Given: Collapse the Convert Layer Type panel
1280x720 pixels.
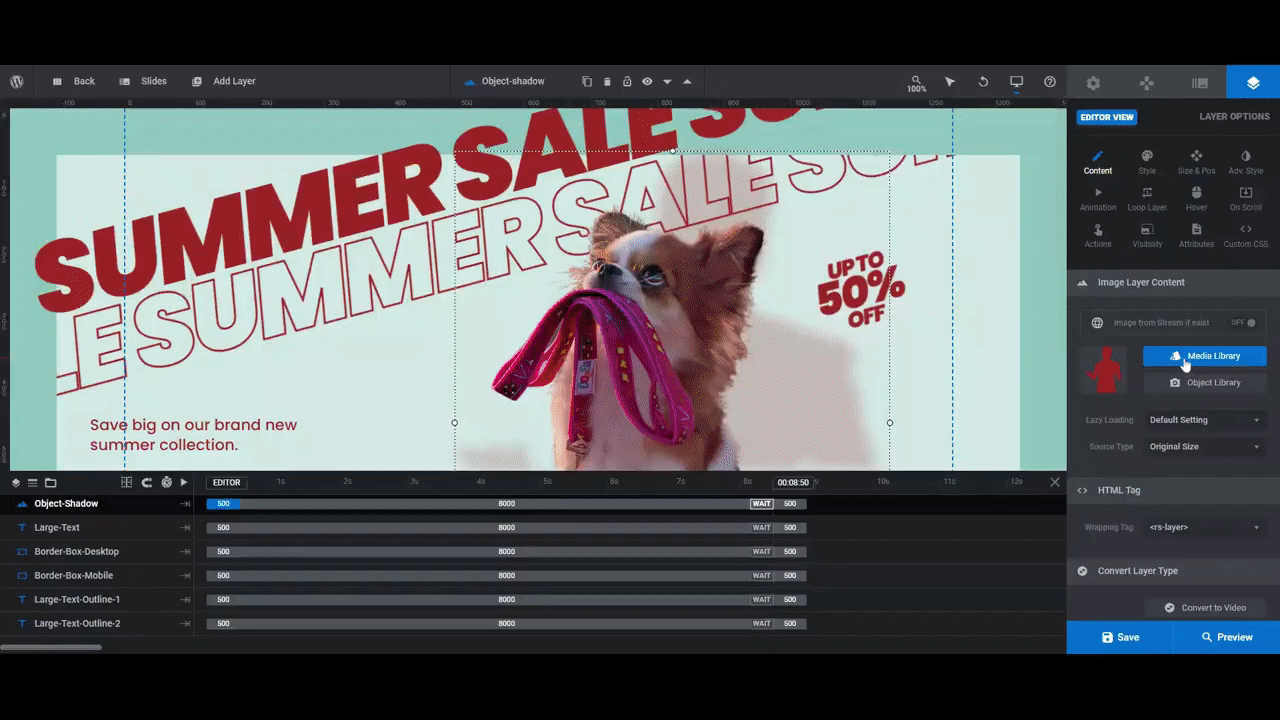Looking at the screenshot, I should coord(1173,571).
